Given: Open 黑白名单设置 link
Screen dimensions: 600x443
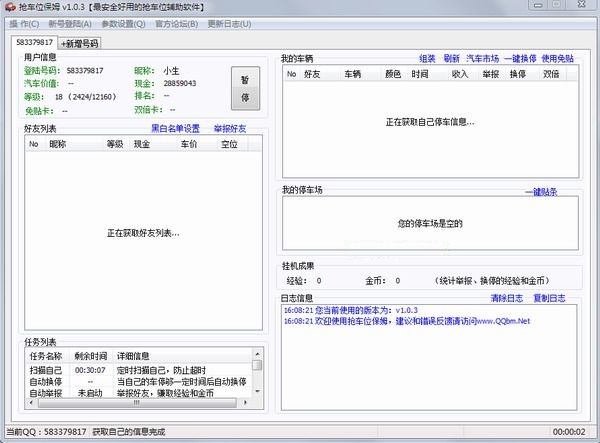Looking at the screenshot, I should click(175, 129).
